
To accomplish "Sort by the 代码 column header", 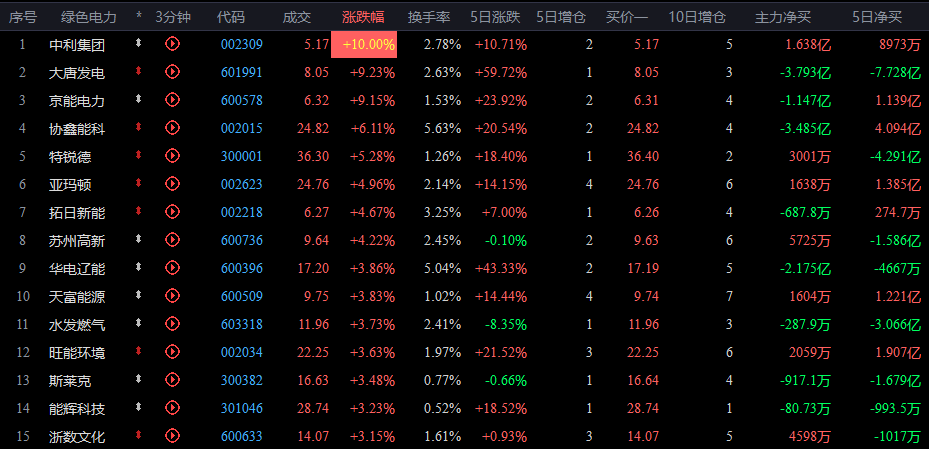I will 231,17.
